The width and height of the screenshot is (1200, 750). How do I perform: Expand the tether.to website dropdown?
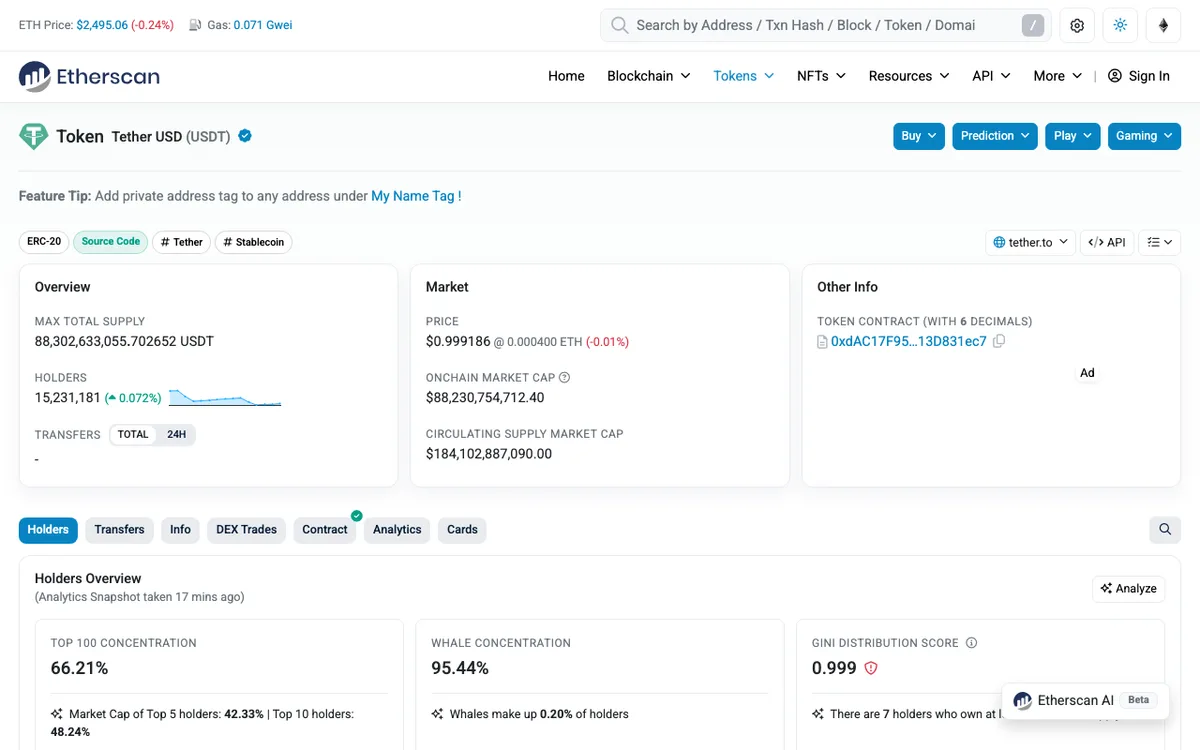pos(1030,242)
